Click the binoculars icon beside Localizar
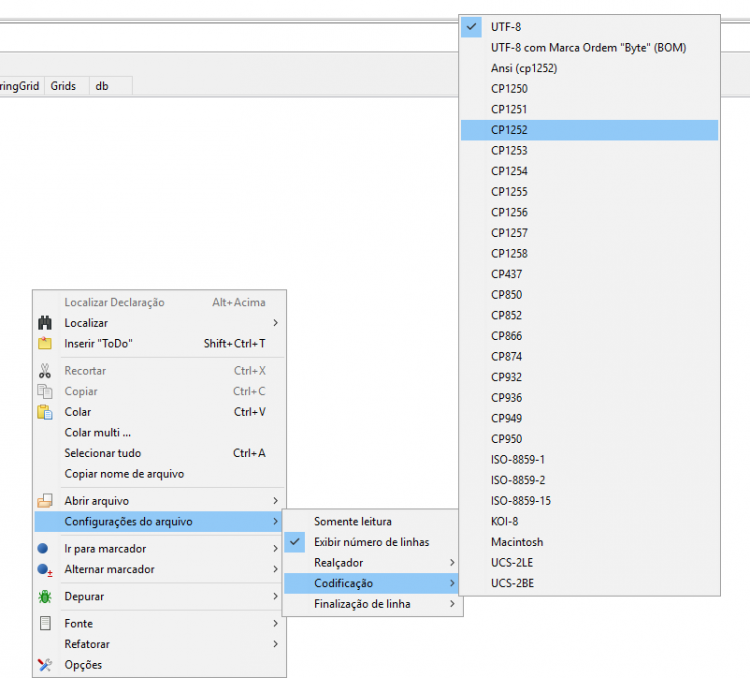 click(x=45, y=323)
